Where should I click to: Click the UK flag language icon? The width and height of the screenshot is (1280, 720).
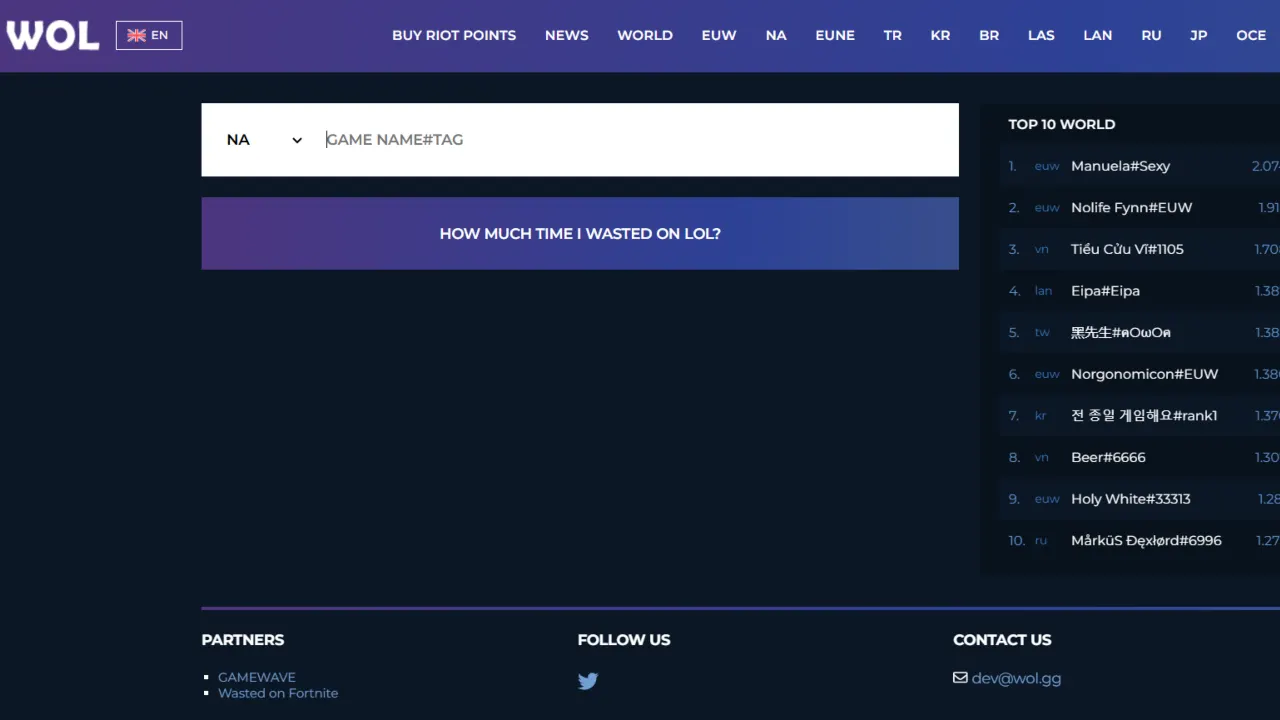point(137,35)
